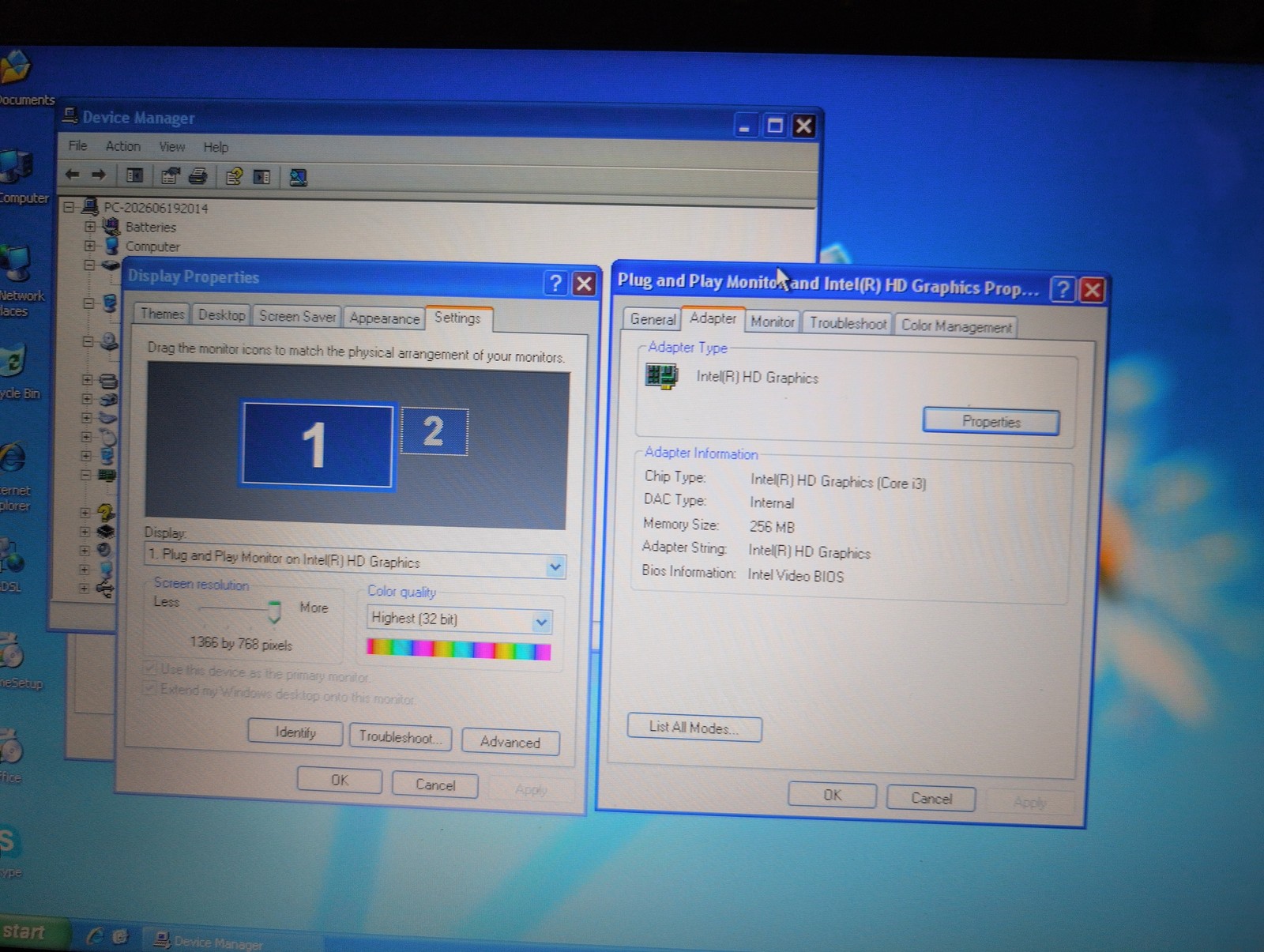Screen dimensions: 1264x952
Task: Select the USB controllers icon in device tree
Action: coord(105,588)
